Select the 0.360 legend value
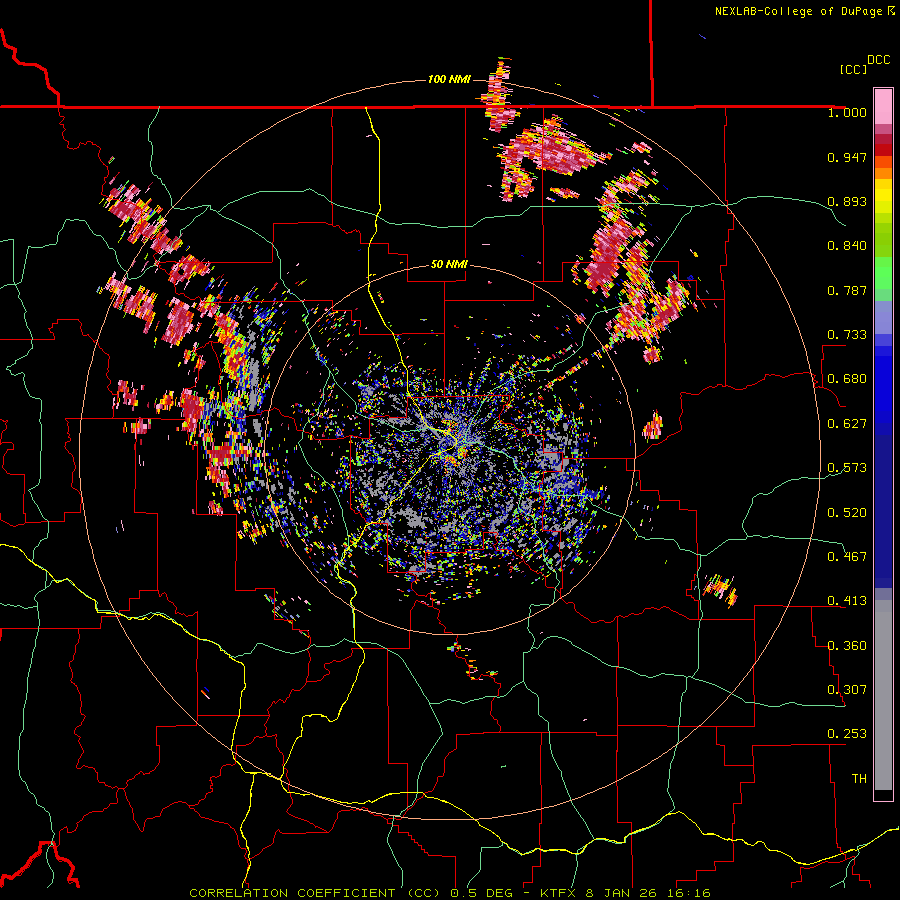This screenshot has height=900, width=900. (x=847, y=646)
